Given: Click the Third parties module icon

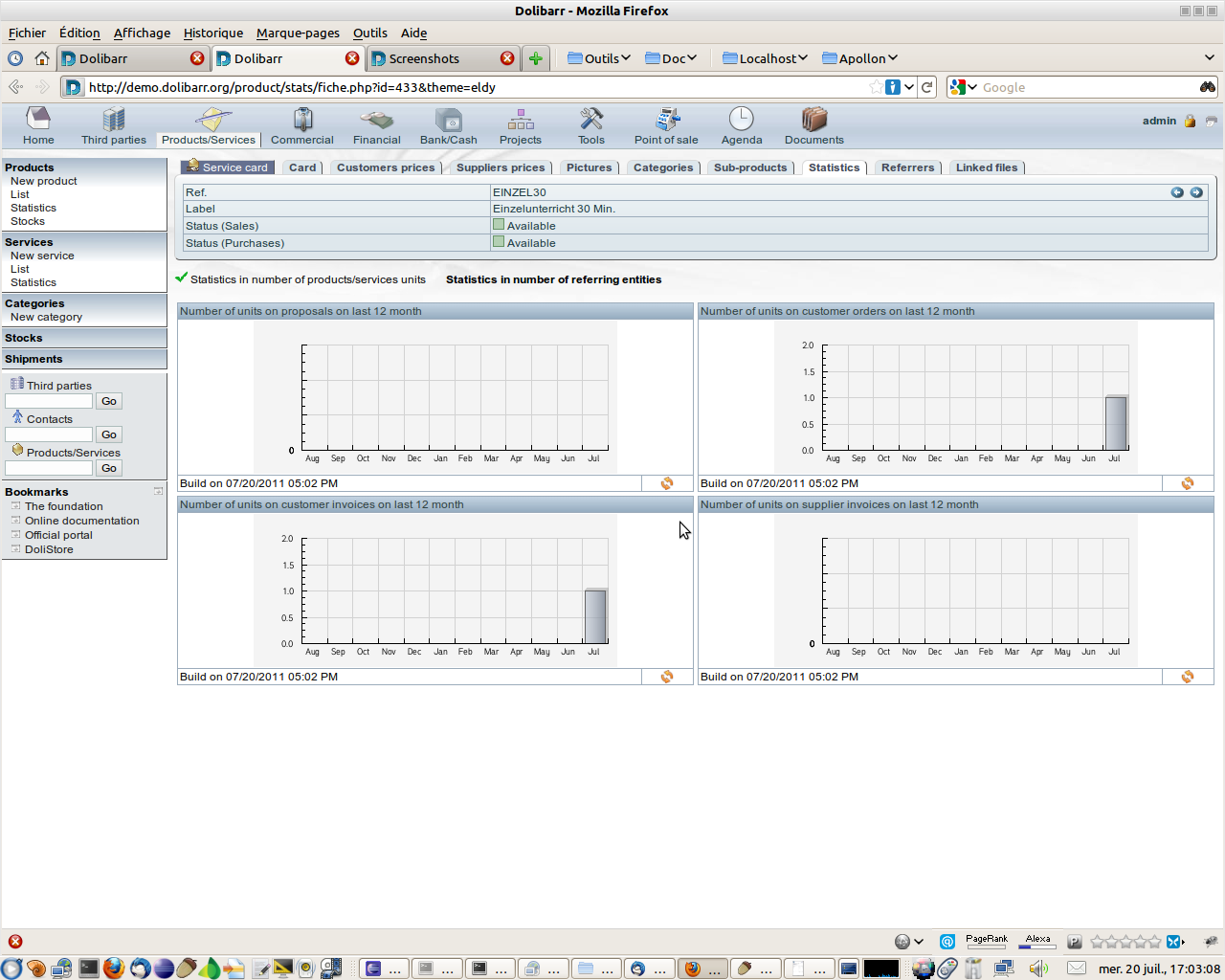Looking at the screenshot, I should [x=113, y=121].
